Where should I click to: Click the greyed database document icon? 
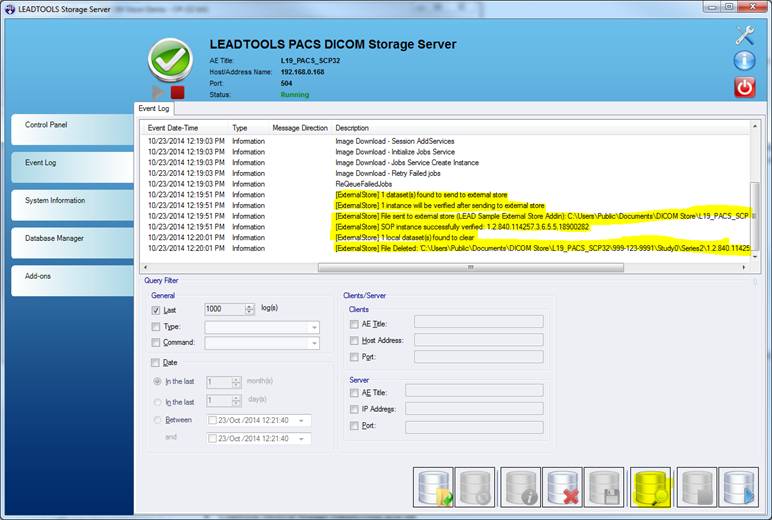click(697, 488)
